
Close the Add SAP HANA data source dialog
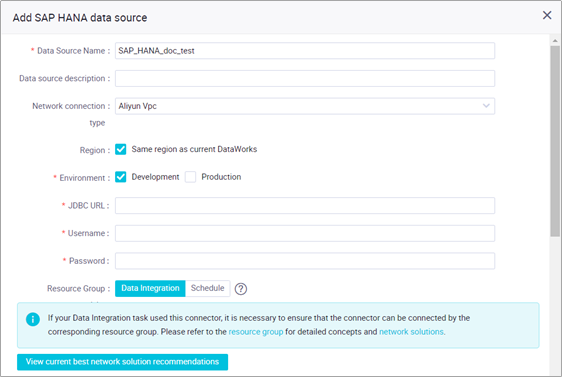(x=547, y=15)
